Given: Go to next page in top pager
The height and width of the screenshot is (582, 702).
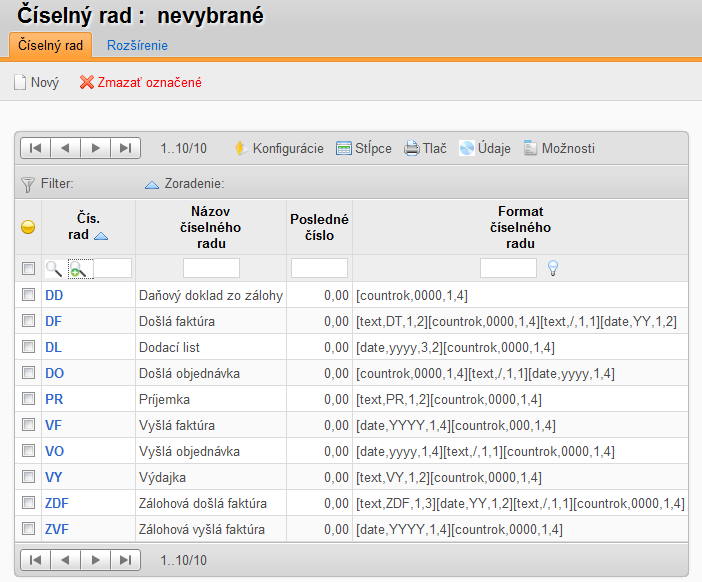Looking at the screenshot, I should click(95, 148).
